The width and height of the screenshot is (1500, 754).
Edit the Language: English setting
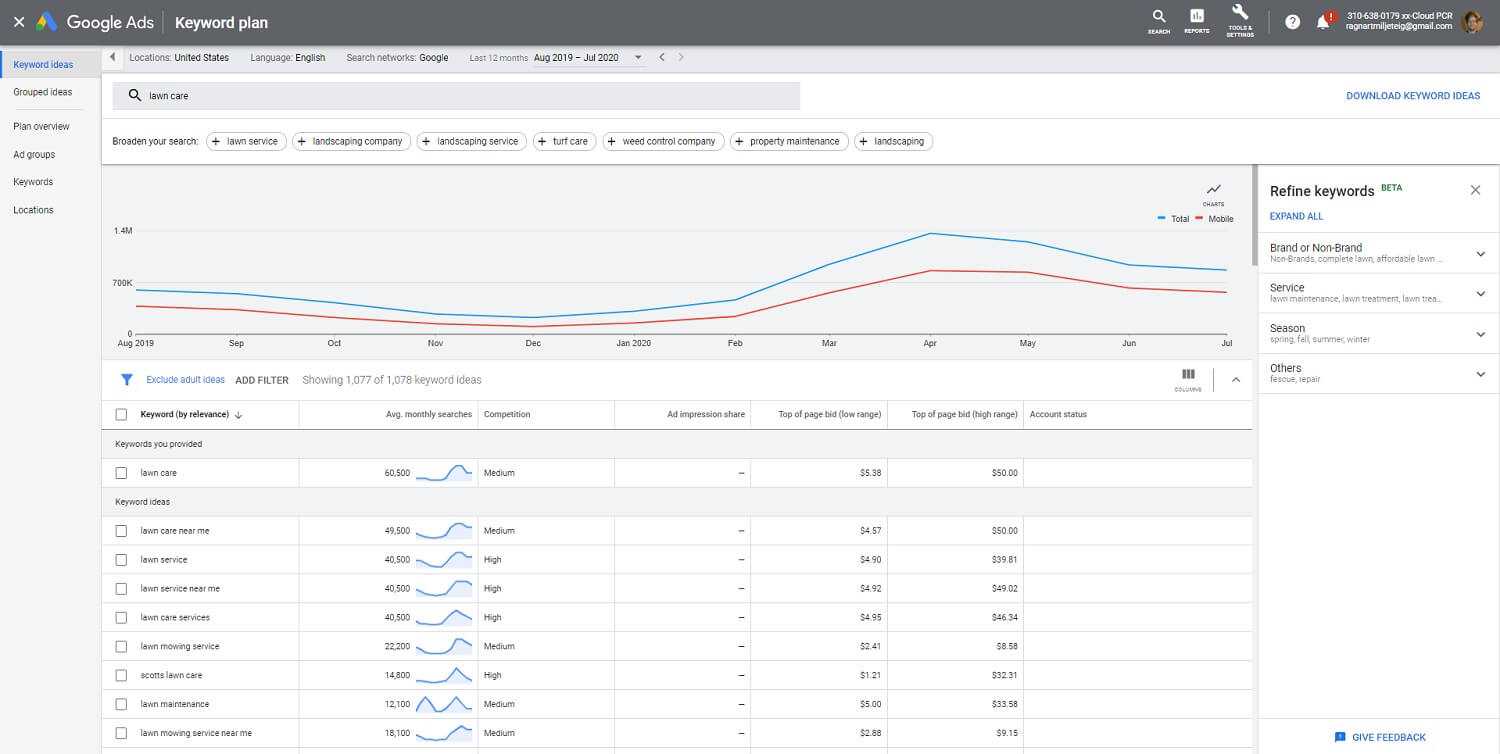pyautogui.click(x=288, y=58)
